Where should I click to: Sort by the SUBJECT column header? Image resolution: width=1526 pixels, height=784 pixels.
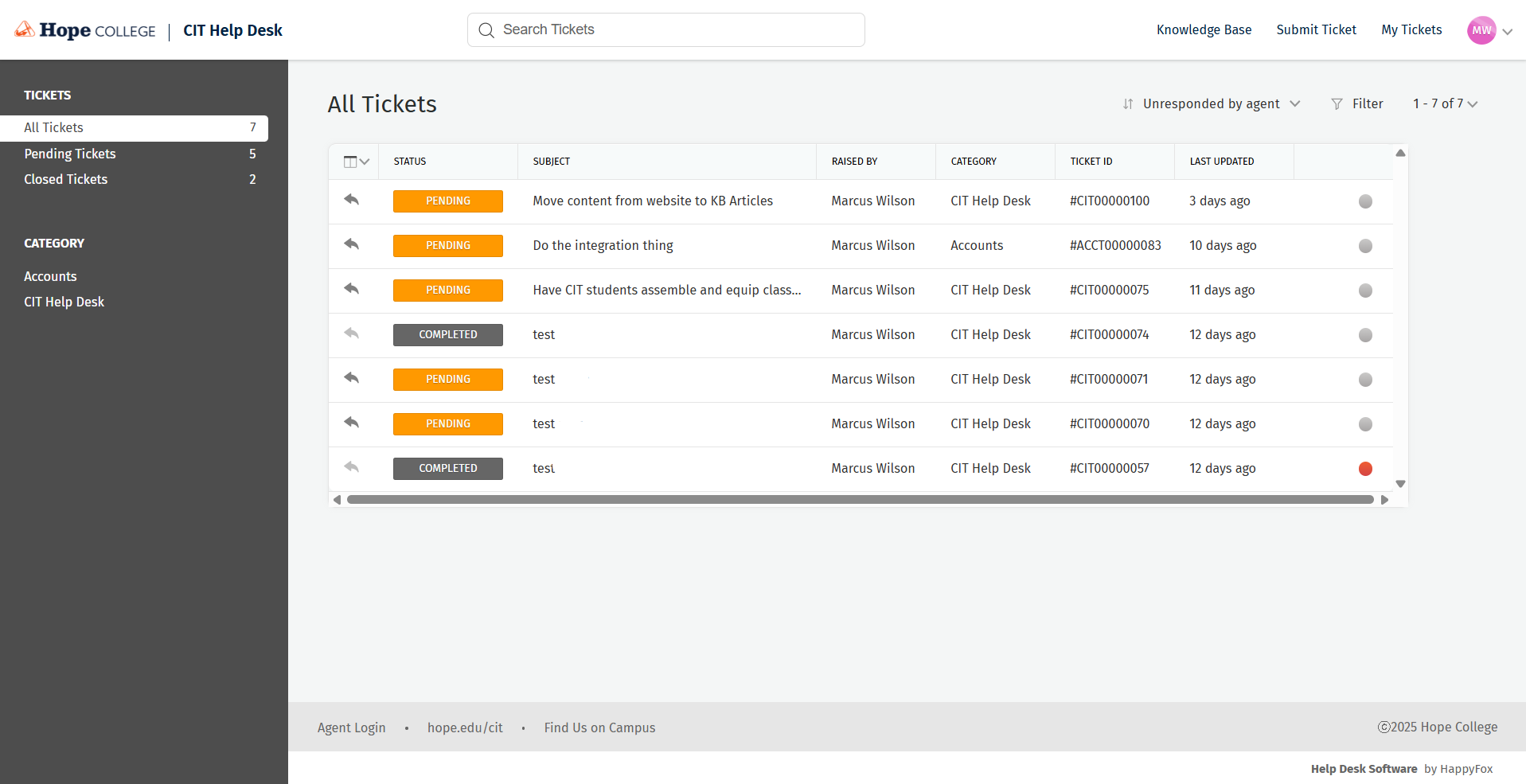552,162
